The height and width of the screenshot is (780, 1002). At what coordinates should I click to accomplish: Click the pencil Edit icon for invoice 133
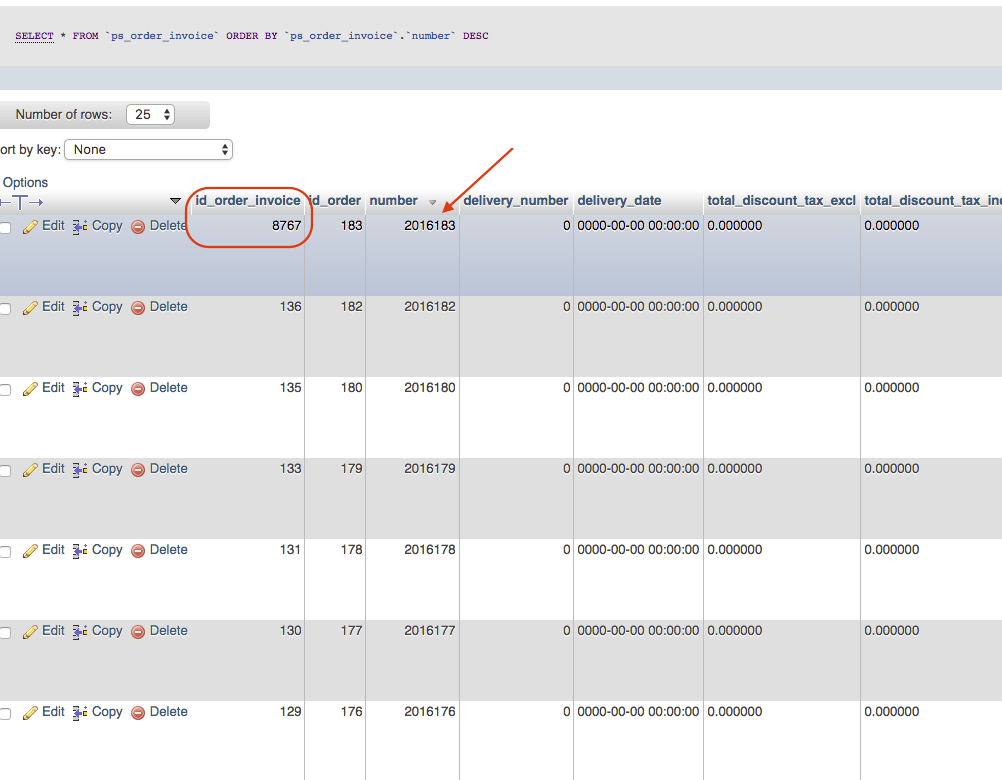[30, 470]
